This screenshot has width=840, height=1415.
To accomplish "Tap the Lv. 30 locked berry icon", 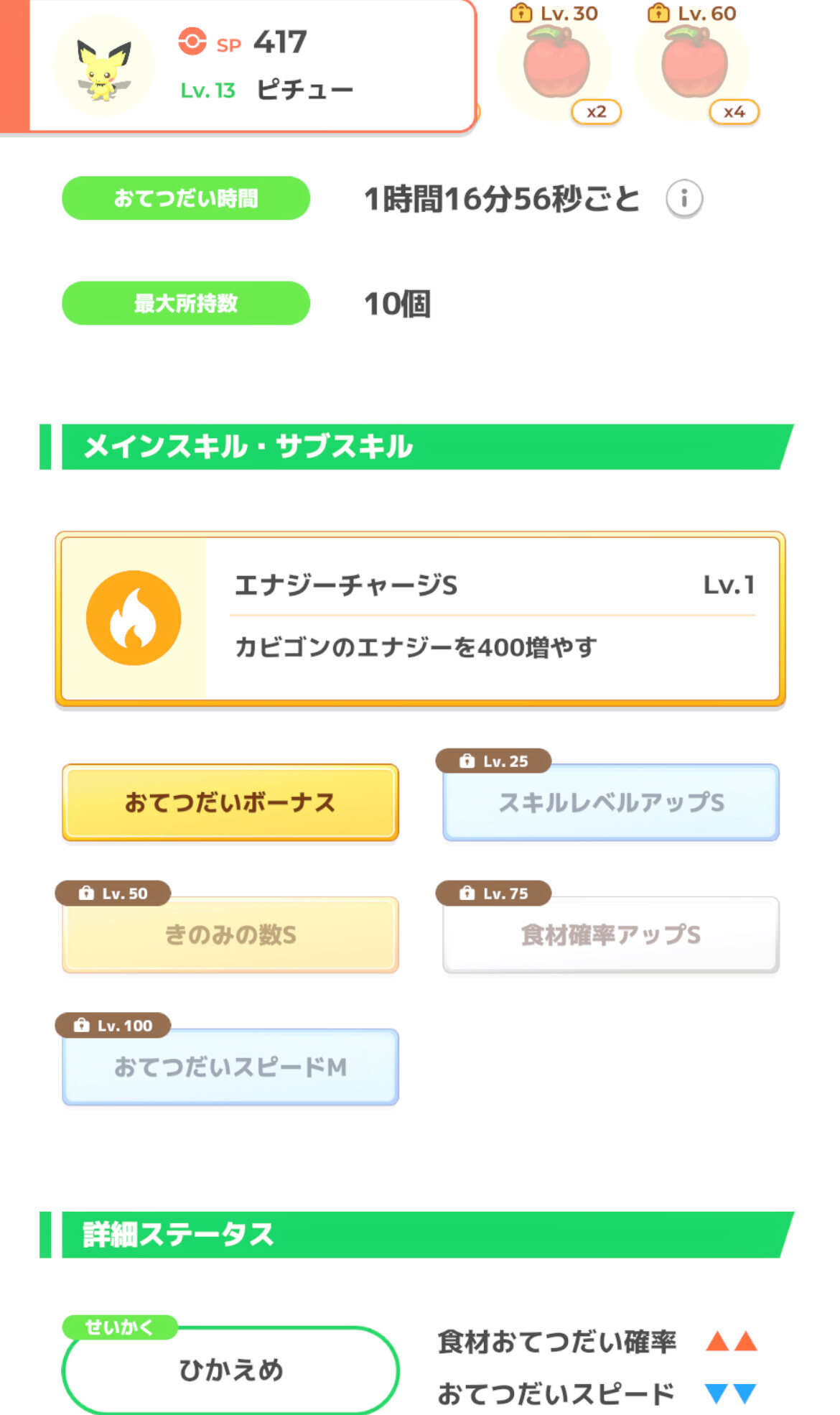I will coord(556,65).
